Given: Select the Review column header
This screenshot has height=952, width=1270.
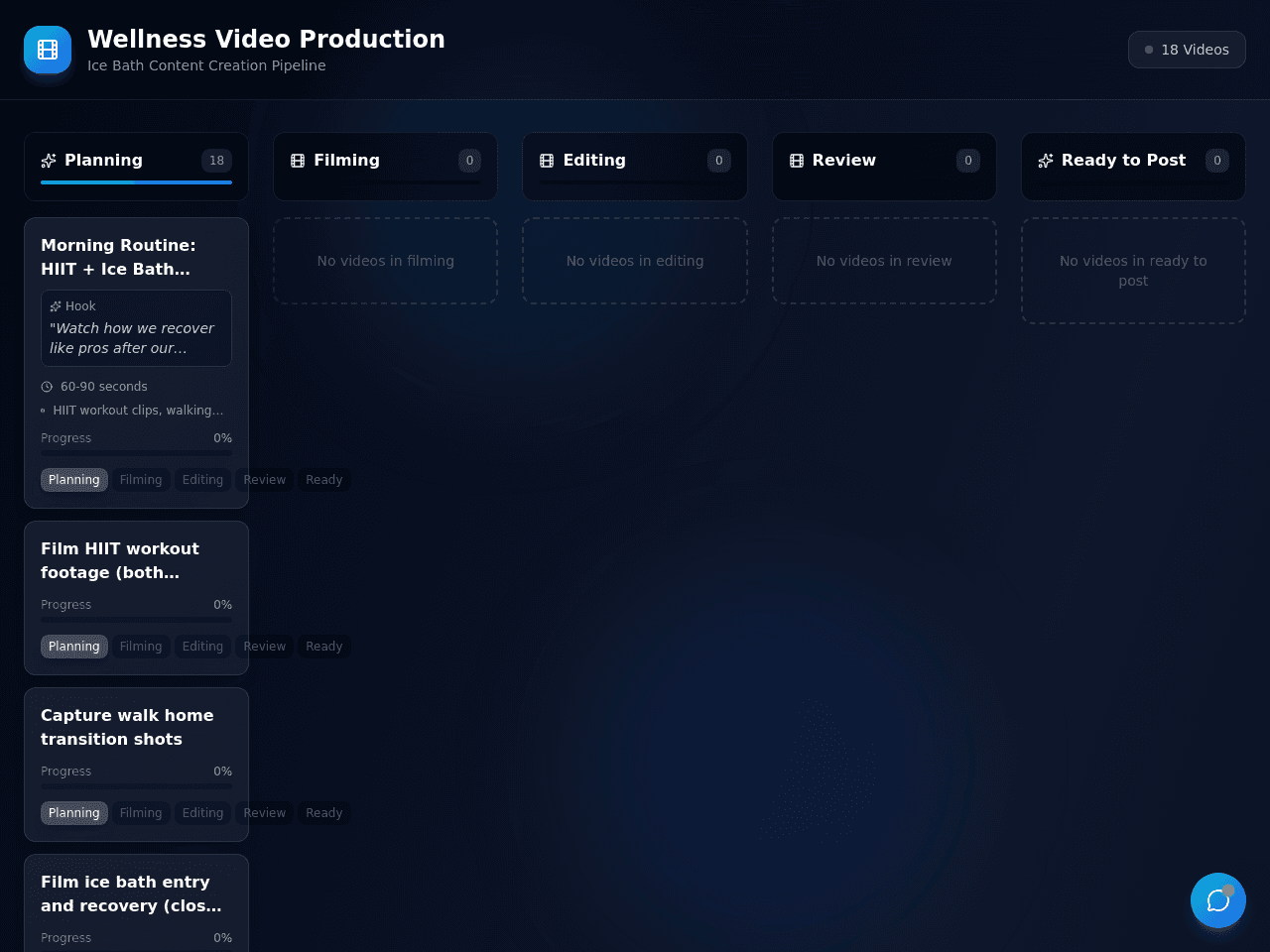Looking at the screenshot, I should tap(884, 167).
